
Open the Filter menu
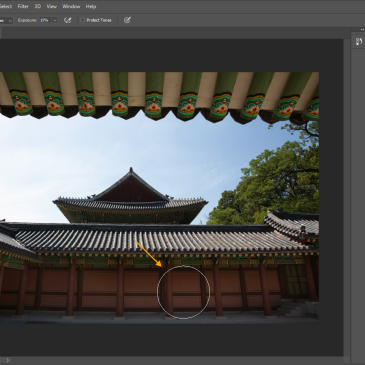pyautogui.click(x=23, y=6)
